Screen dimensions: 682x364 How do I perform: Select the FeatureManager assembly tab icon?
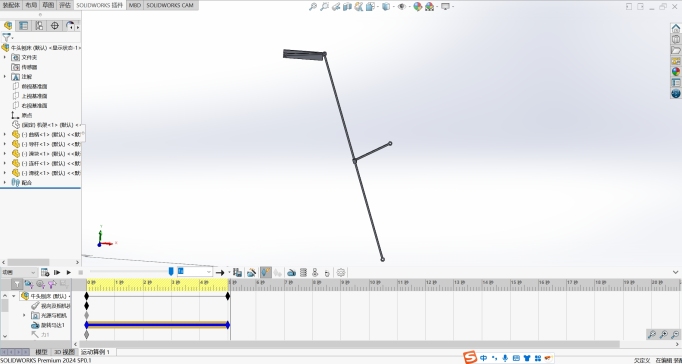click(8, 26)
